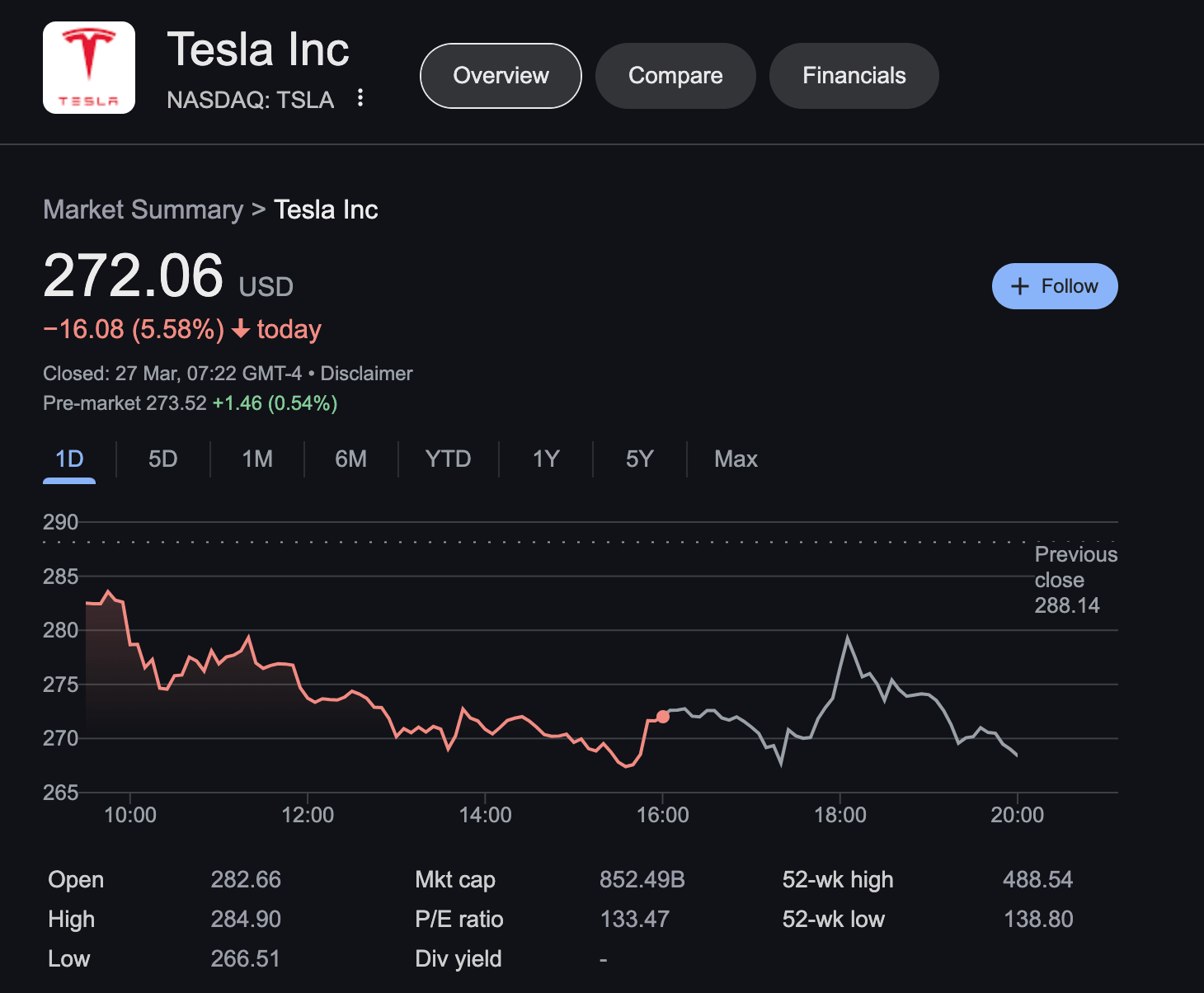1204x993 pixels.
Task: Open the three-dot menu next to NASDAQ: TSLA
Action: tap(360, 98)
